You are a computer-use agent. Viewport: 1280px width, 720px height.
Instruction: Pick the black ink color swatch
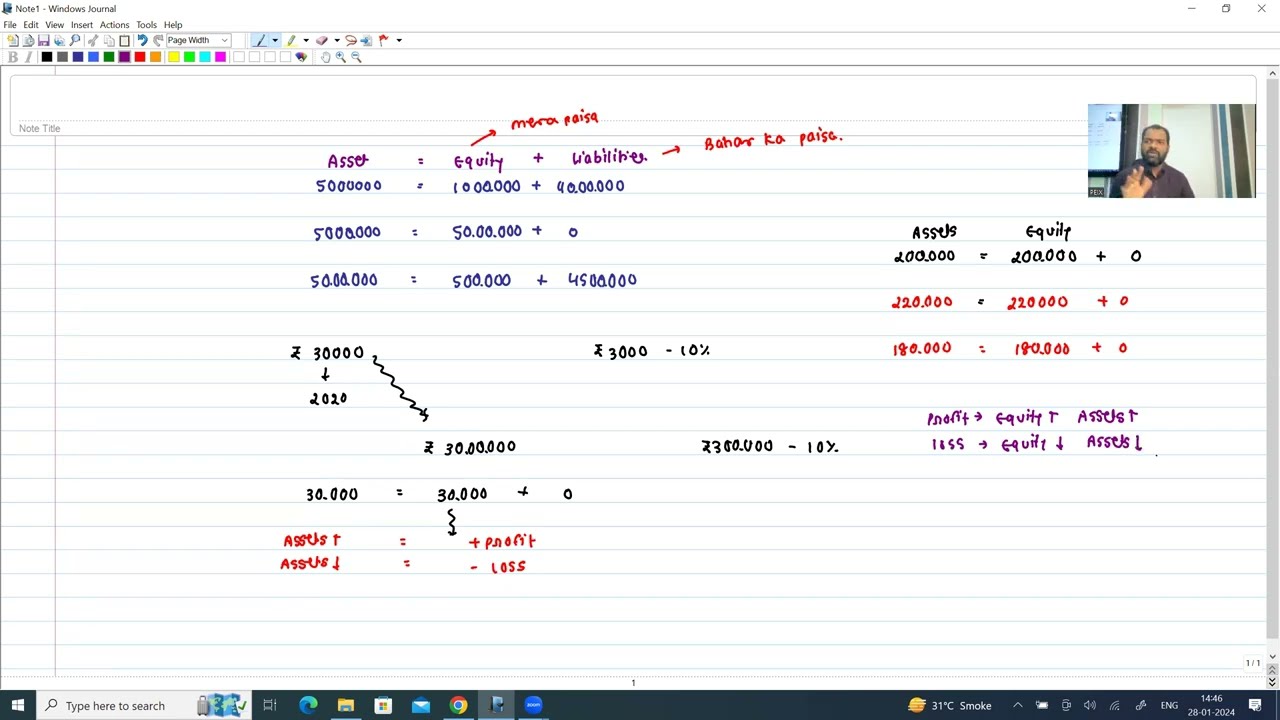(47, 57)
